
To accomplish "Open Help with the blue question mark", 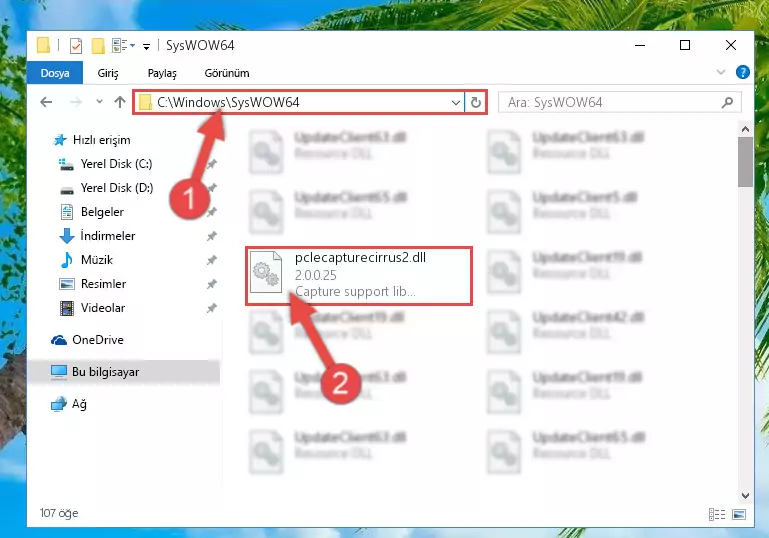I will (x=743, y=72).
